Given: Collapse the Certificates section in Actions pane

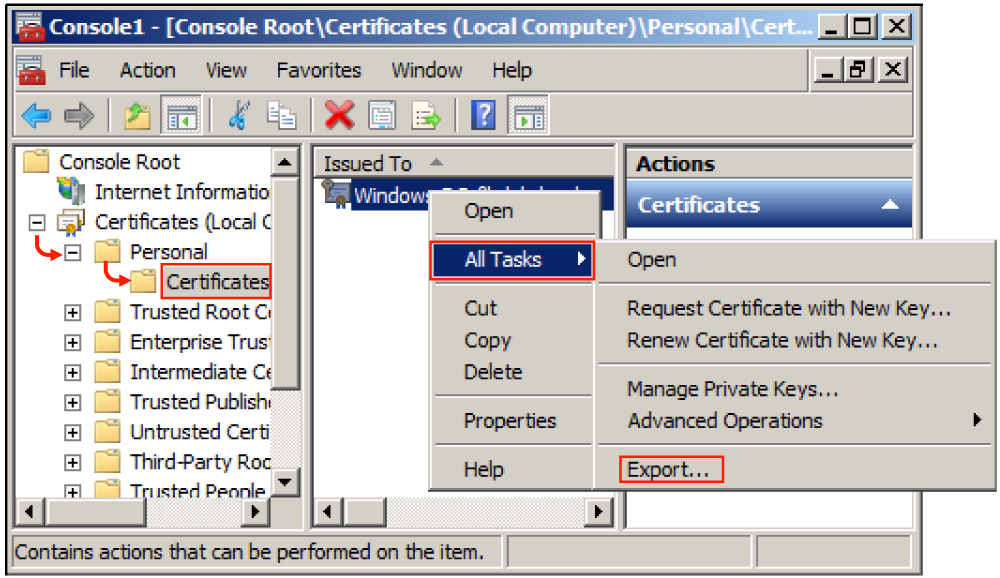Looking at the screenshot, I should [889, 205].
